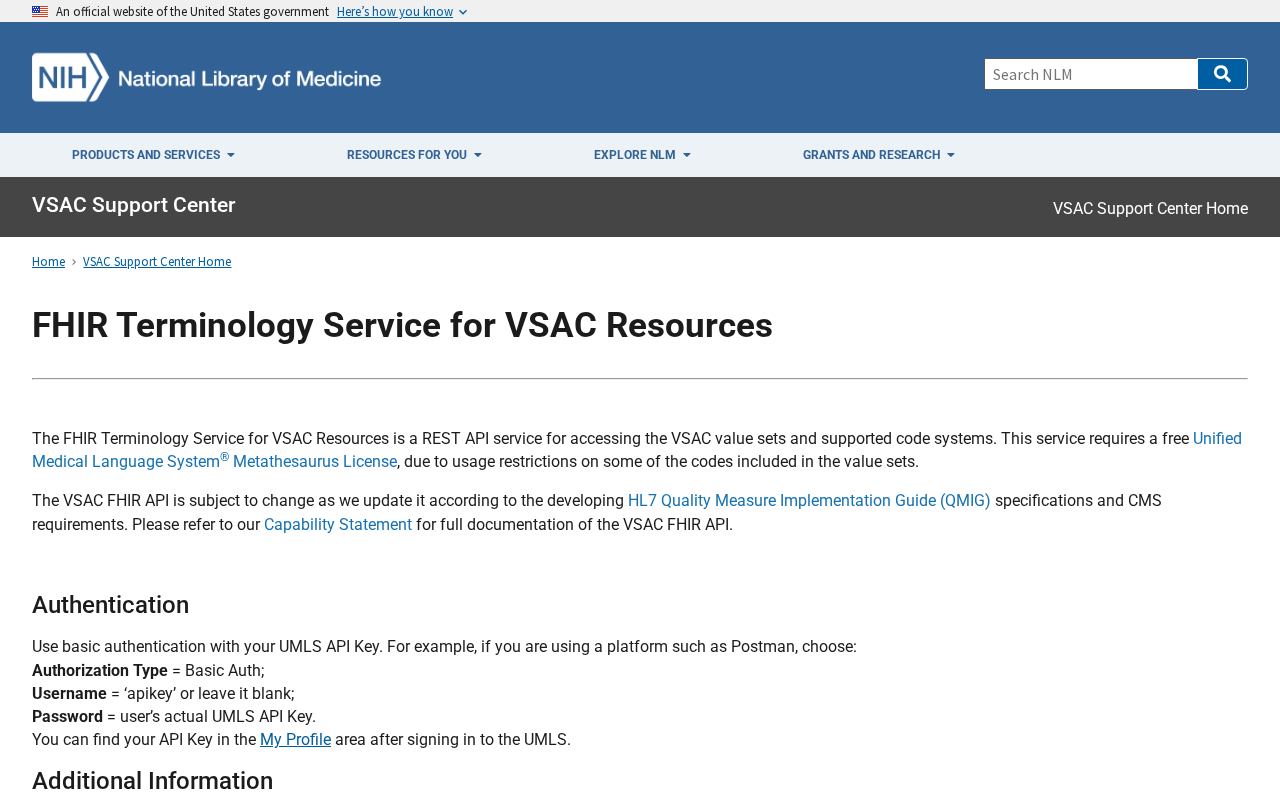Open the Resources for You dropdown

(x=414, y=155)
